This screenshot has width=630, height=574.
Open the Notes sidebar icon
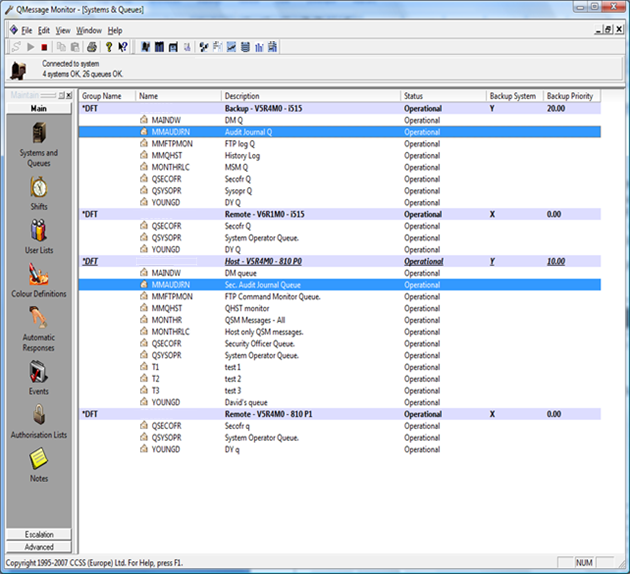39,459
